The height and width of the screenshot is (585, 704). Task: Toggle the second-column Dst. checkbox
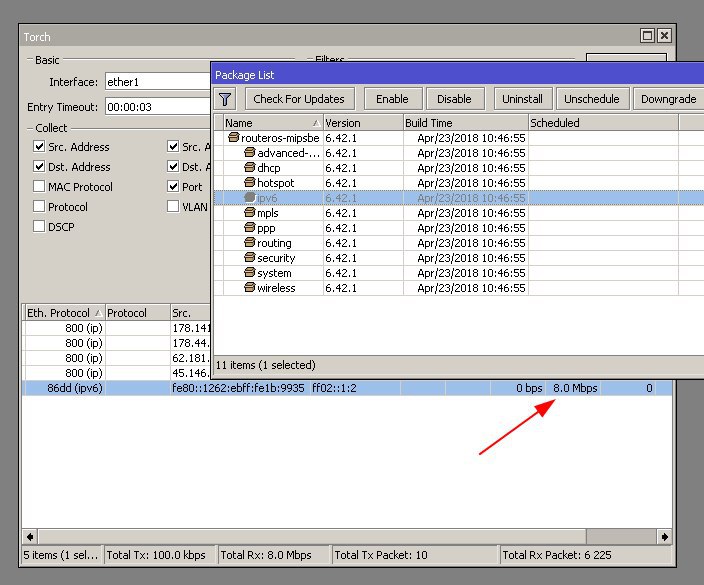(x=173, y=167)
